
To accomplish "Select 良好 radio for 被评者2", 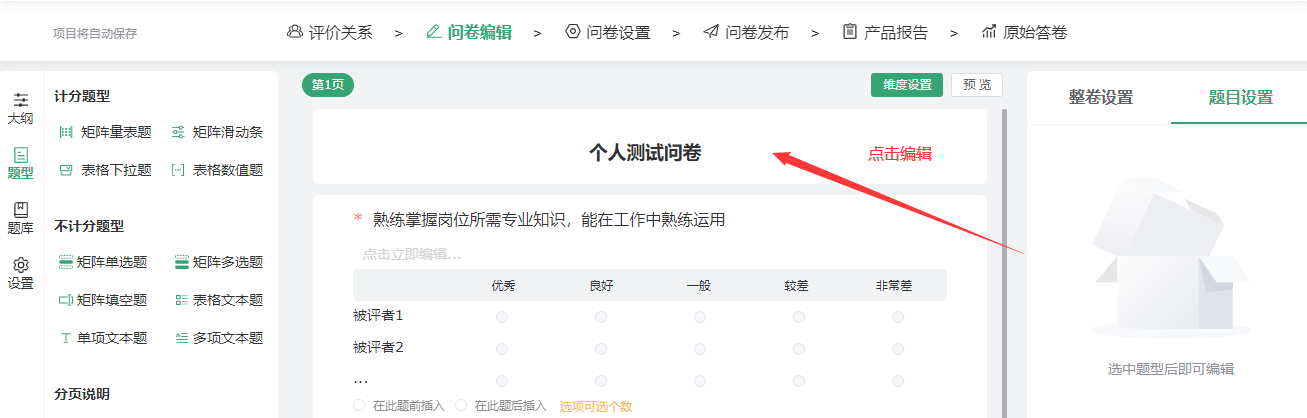I will pyautogui.click(x=601, y=348).
